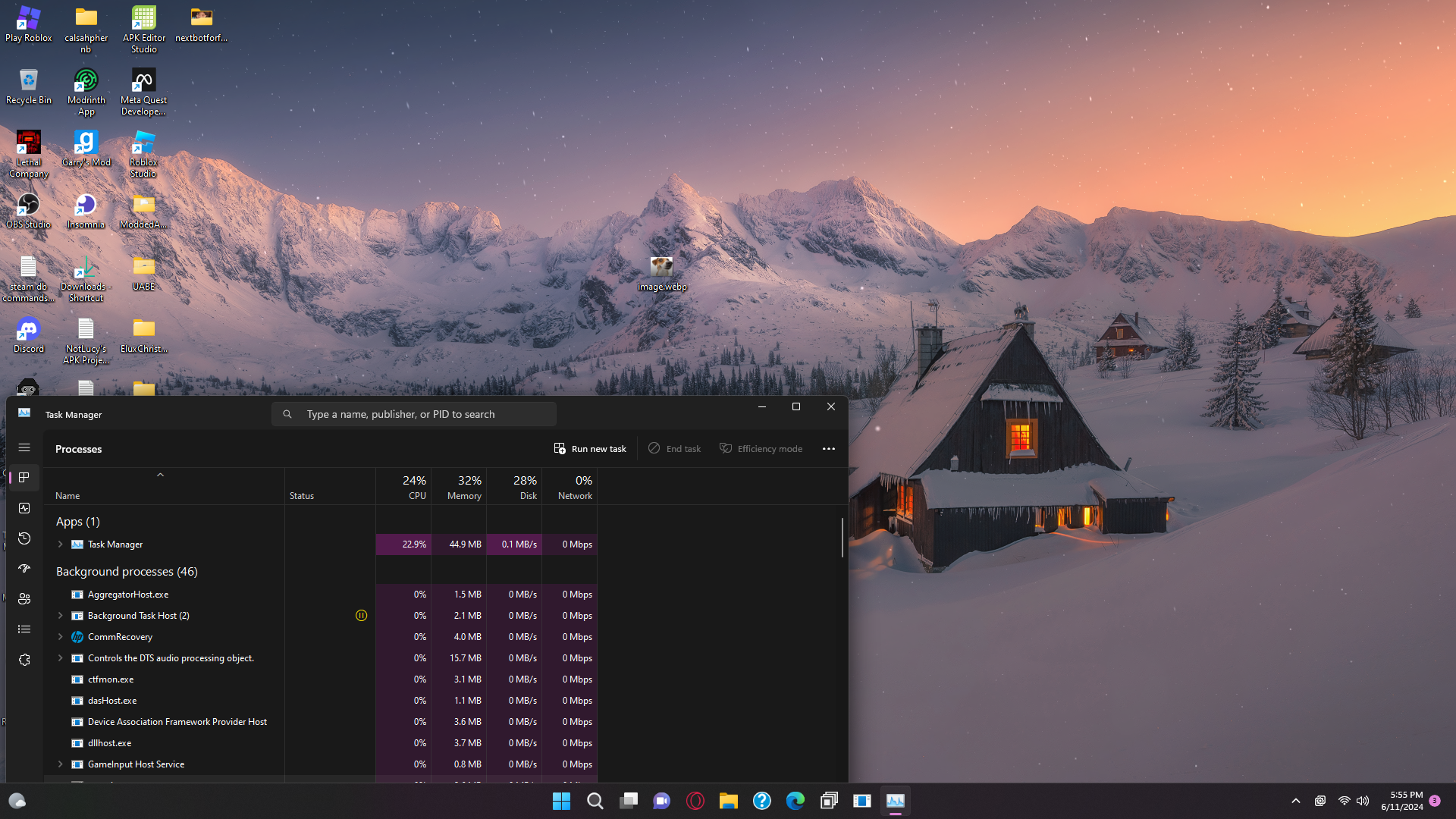The width and height of the screenshot is (1456, 819).
Task: Click Run new task button
Action: (x=590, y=449)
